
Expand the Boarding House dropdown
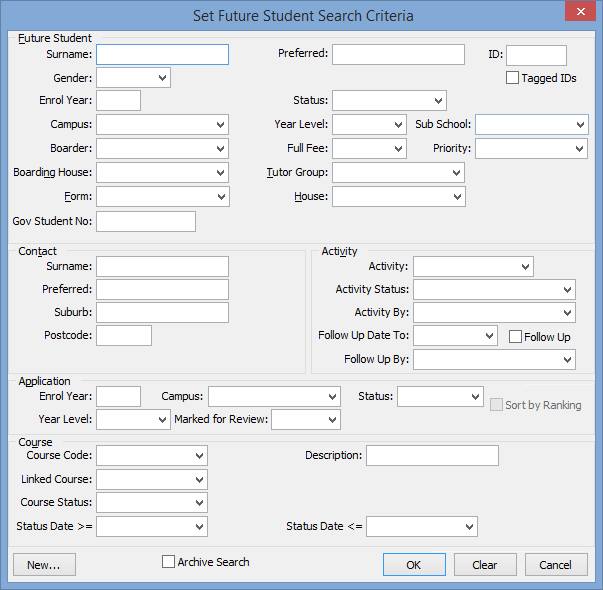pyautogui.click(x=162, y=173)
